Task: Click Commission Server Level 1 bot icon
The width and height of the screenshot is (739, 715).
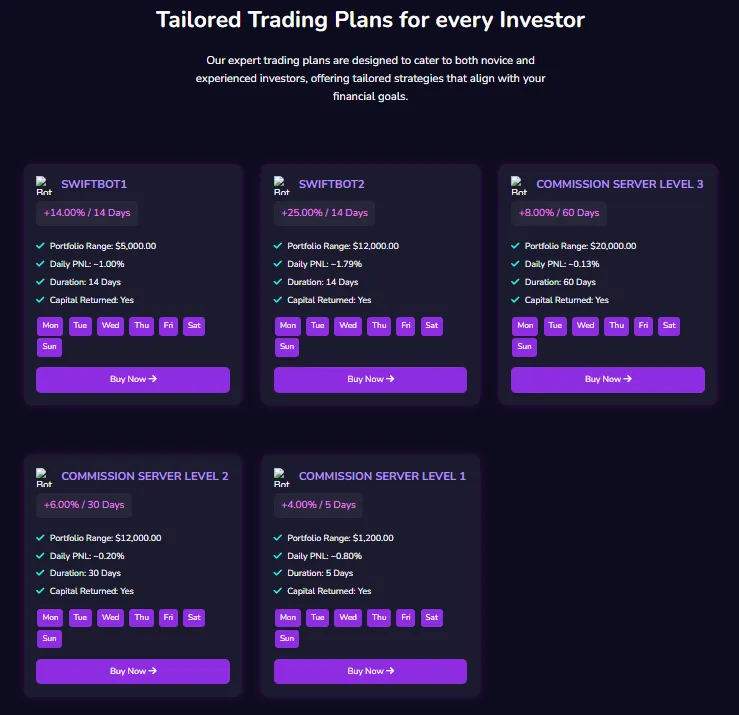Action: click(x=282, y=477)
